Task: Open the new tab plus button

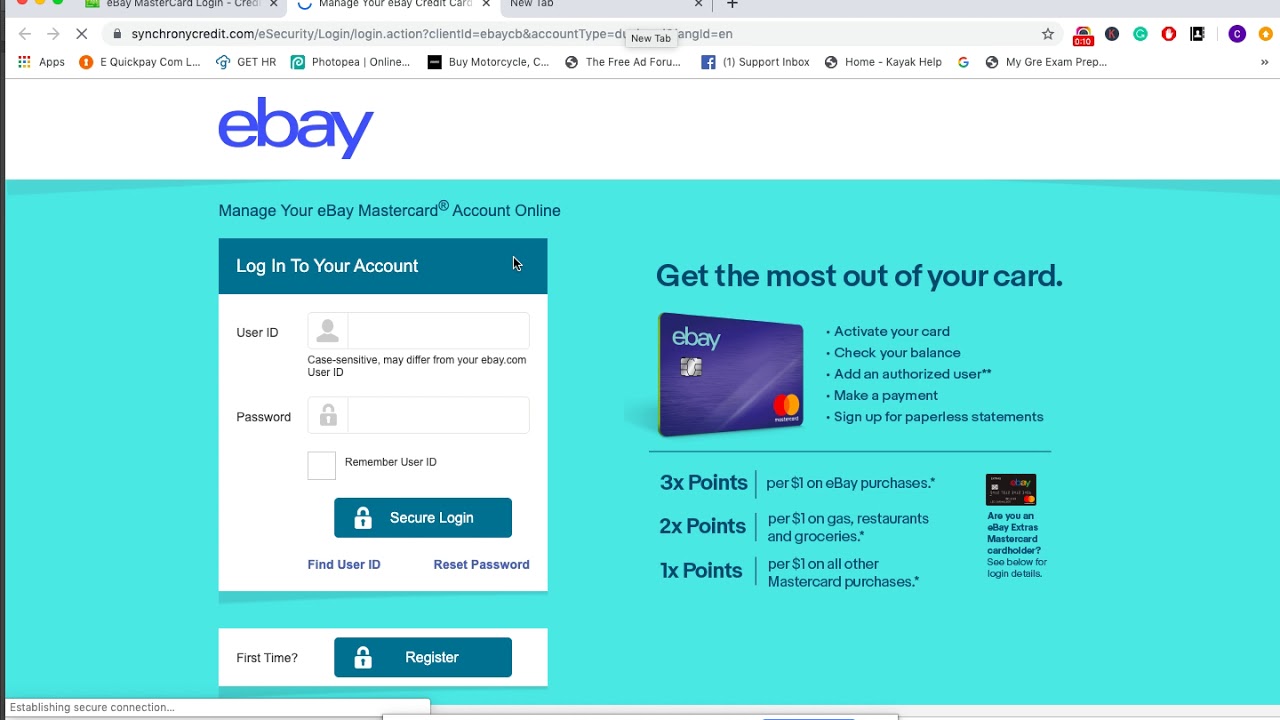Action: coord(732,4)
